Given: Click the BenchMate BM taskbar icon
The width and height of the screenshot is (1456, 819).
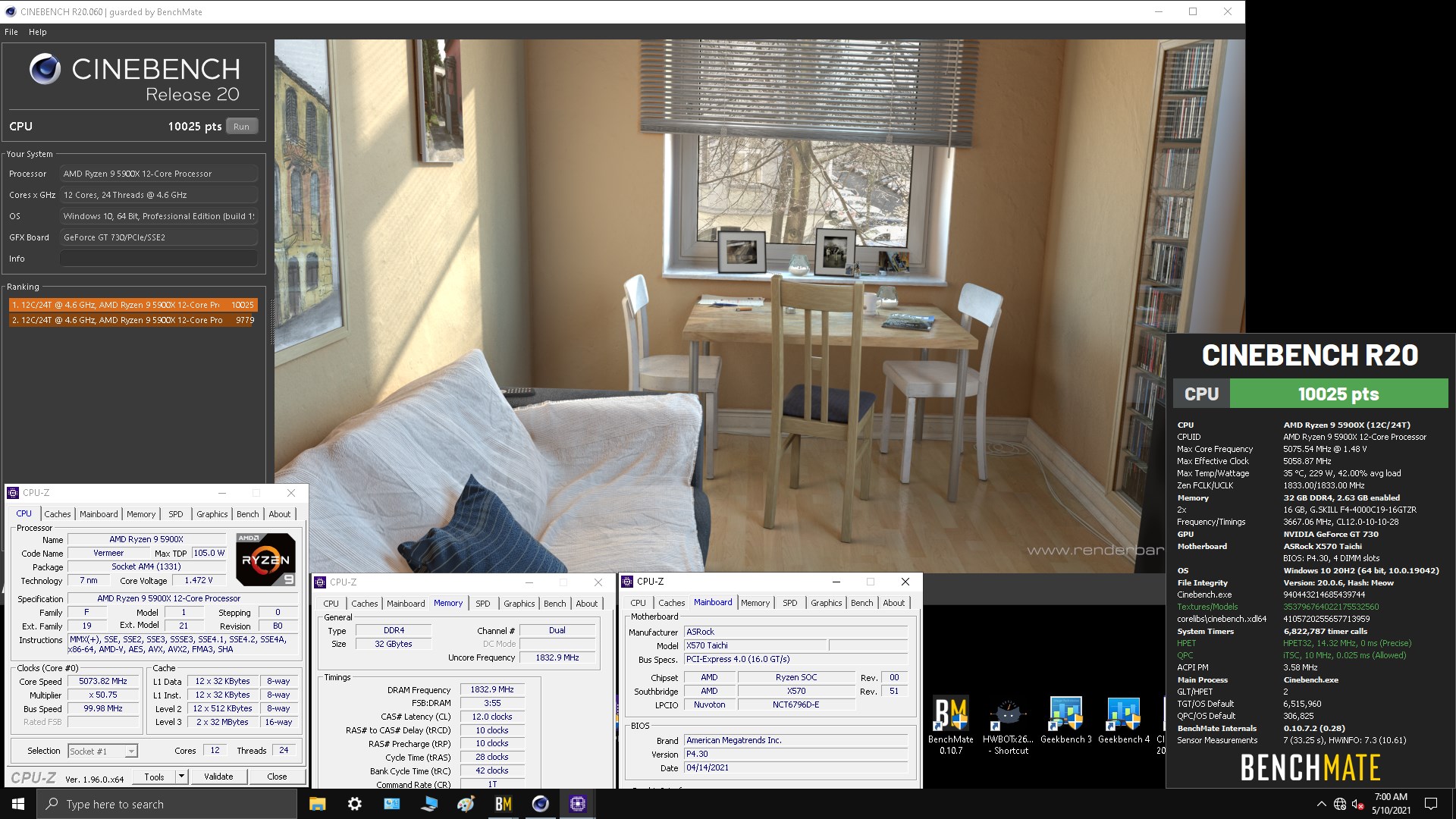Looking at the screenshot, I should coord(504,804).
